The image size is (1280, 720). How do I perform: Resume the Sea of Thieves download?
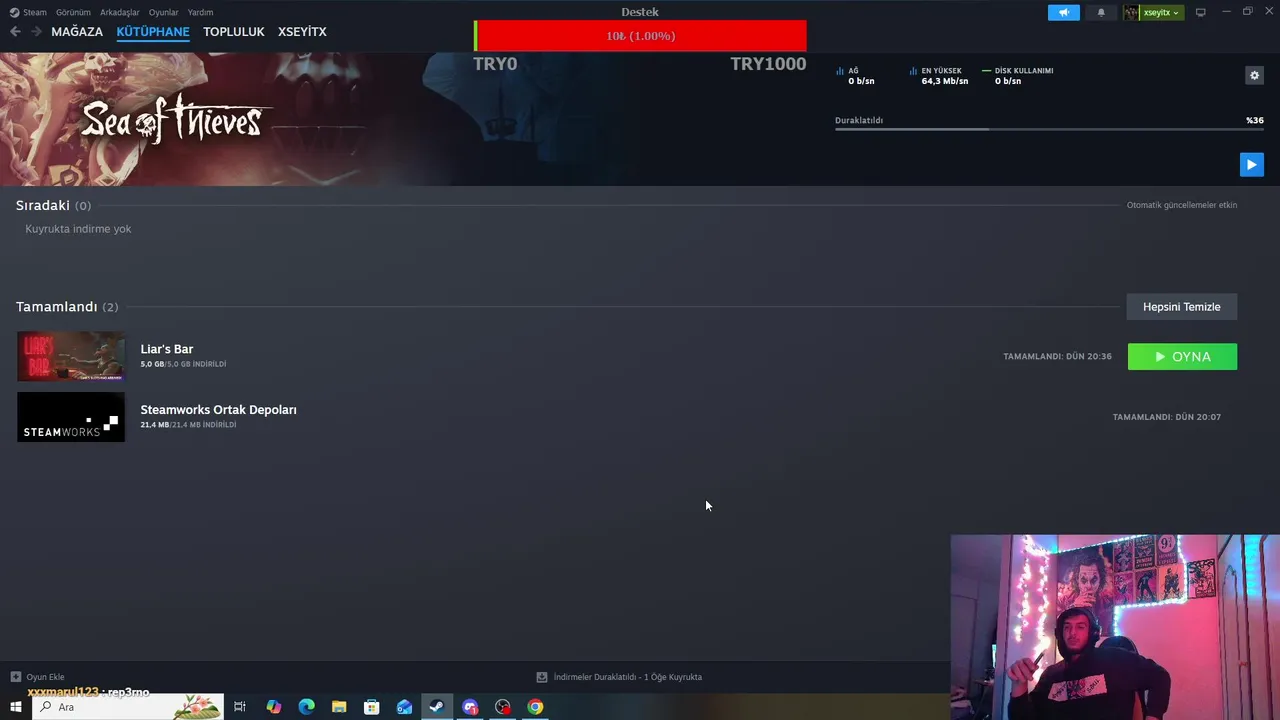point(1251,164)
